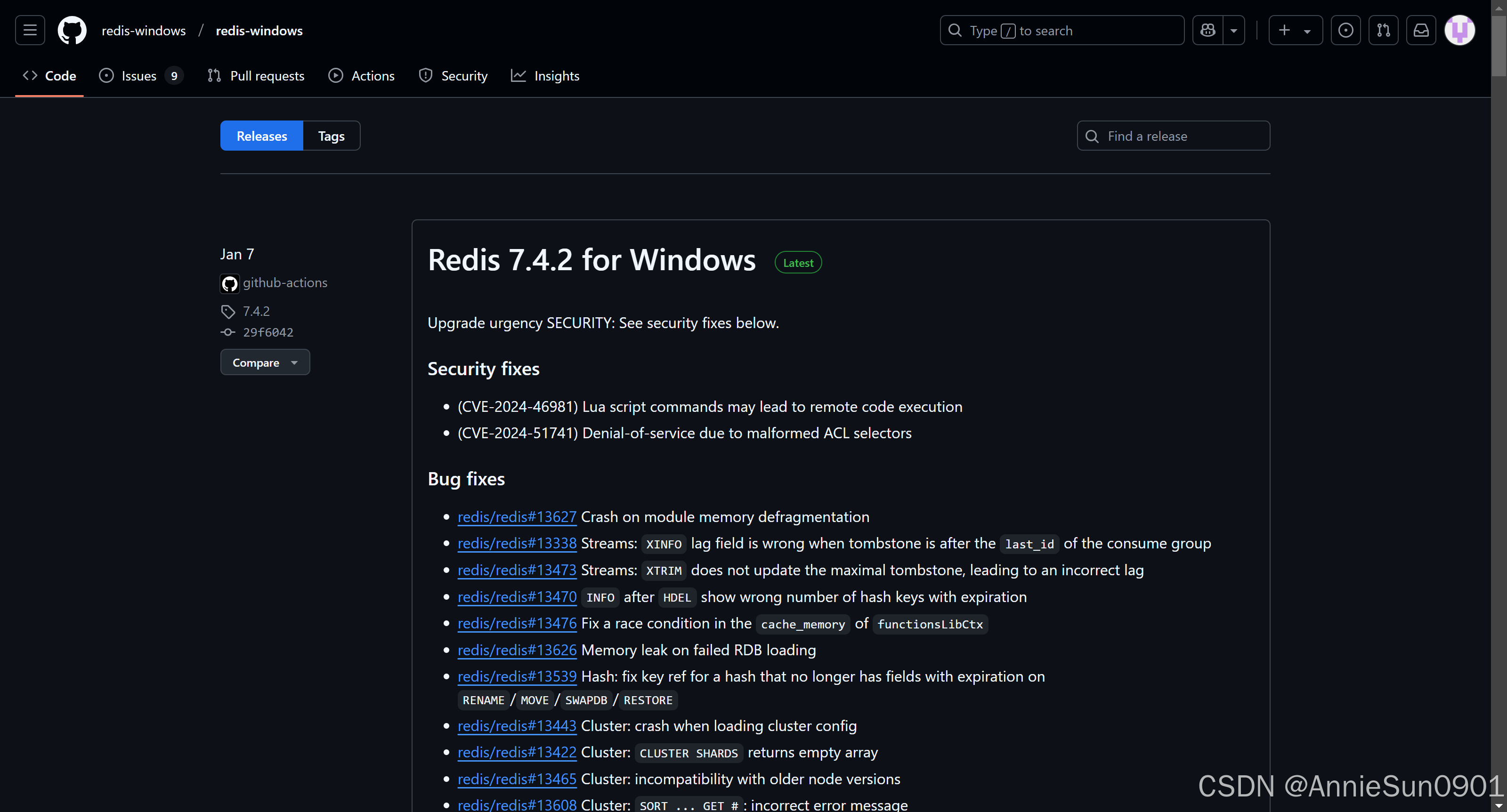The image size is (1507, 812).
Task: Click the user profile avatar
Action: click(1459, 31)
